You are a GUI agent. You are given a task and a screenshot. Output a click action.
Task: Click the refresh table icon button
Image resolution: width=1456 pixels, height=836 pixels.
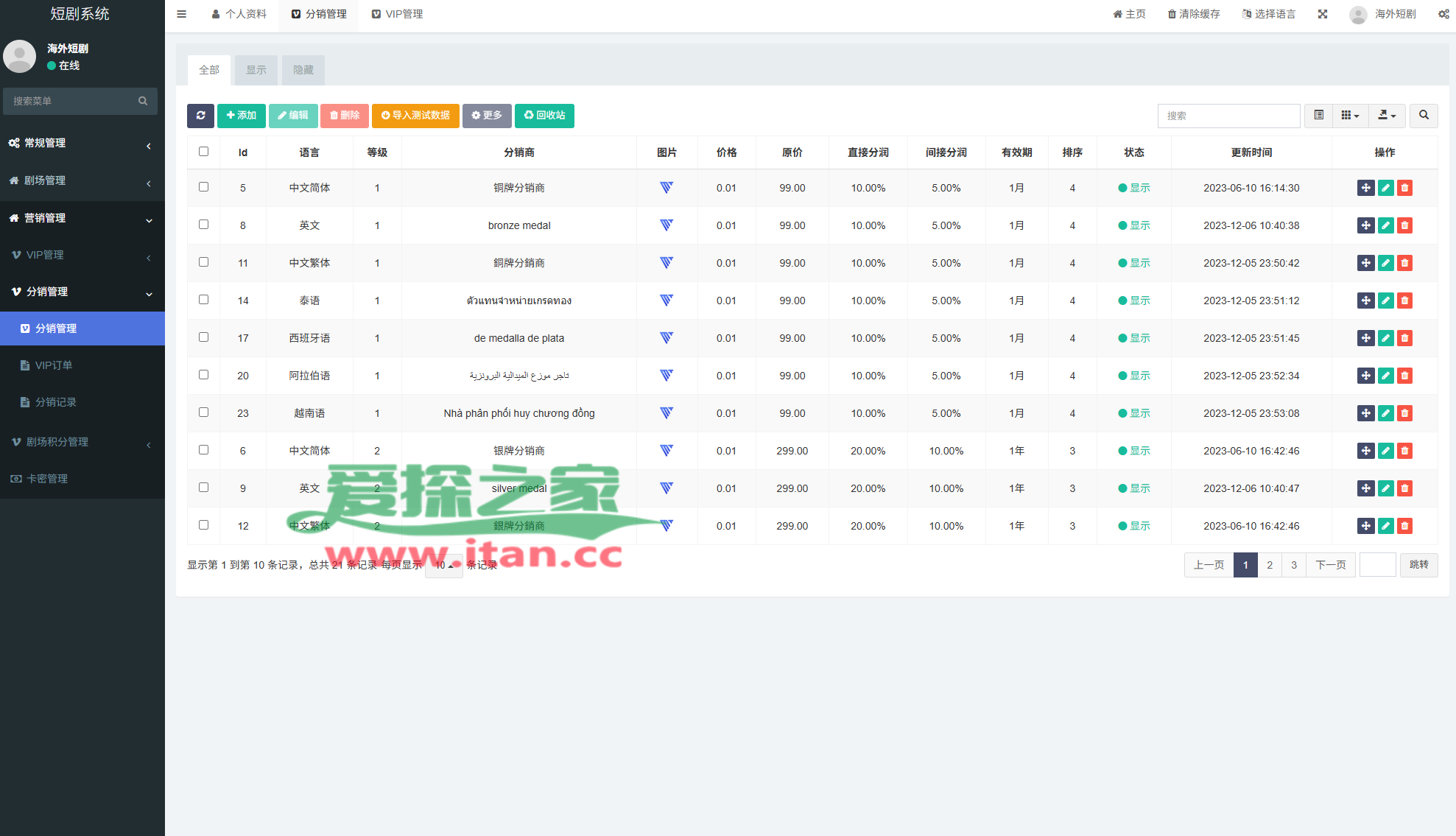(x=200, y=116)
